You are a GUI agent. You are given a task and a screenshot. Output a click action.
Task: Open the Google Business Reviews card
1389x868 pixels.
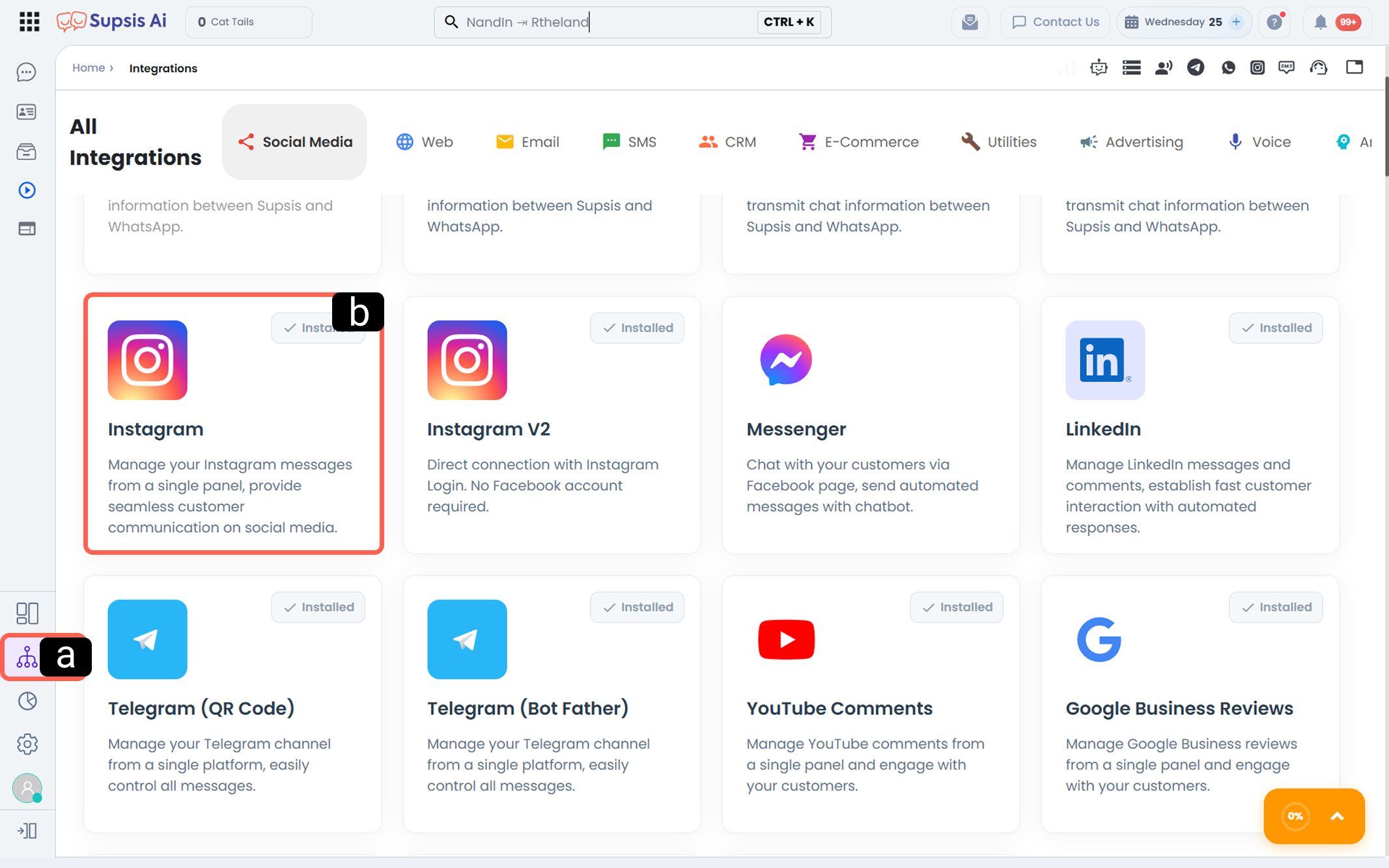pyautogui.click(x=1190, y=704)
